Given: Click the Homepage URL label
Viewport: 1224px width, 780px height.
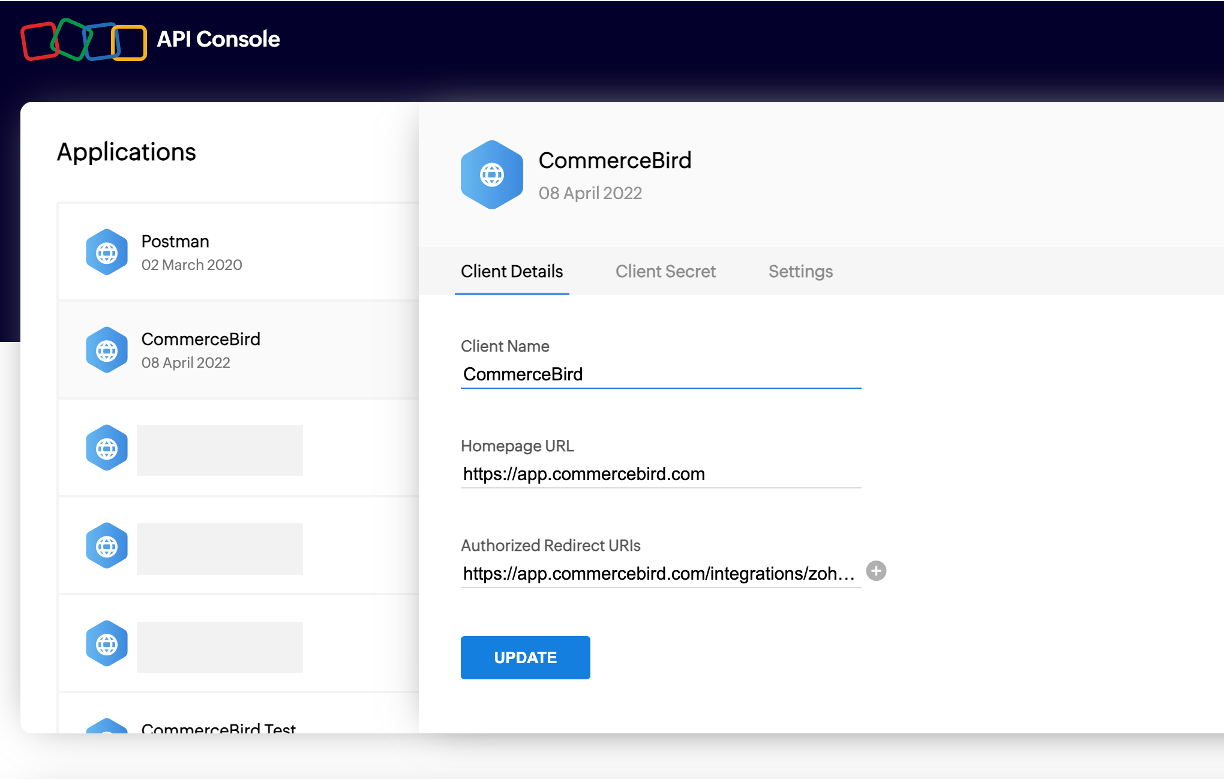Looking at the screenshot, I should [x=517, y=446].
